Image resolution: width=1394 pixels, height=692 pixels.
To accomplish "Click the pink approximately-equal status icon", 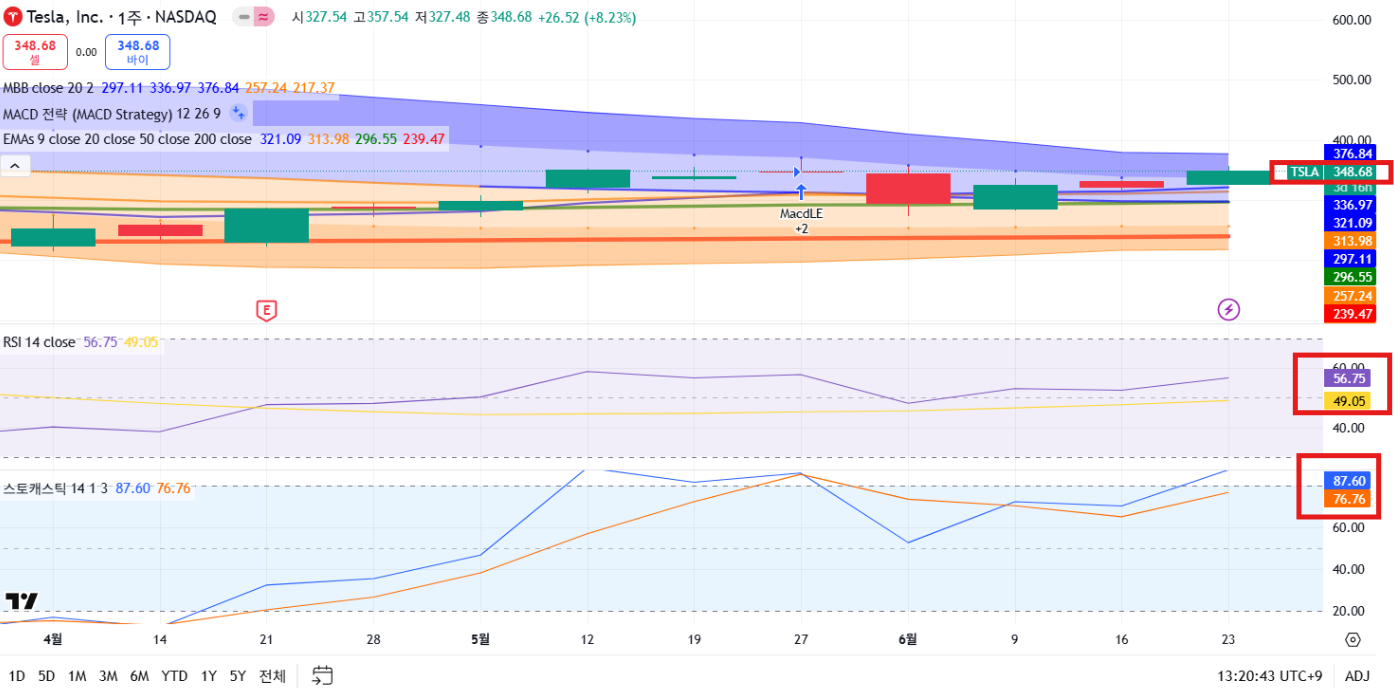I will click(x=264, y=17).
